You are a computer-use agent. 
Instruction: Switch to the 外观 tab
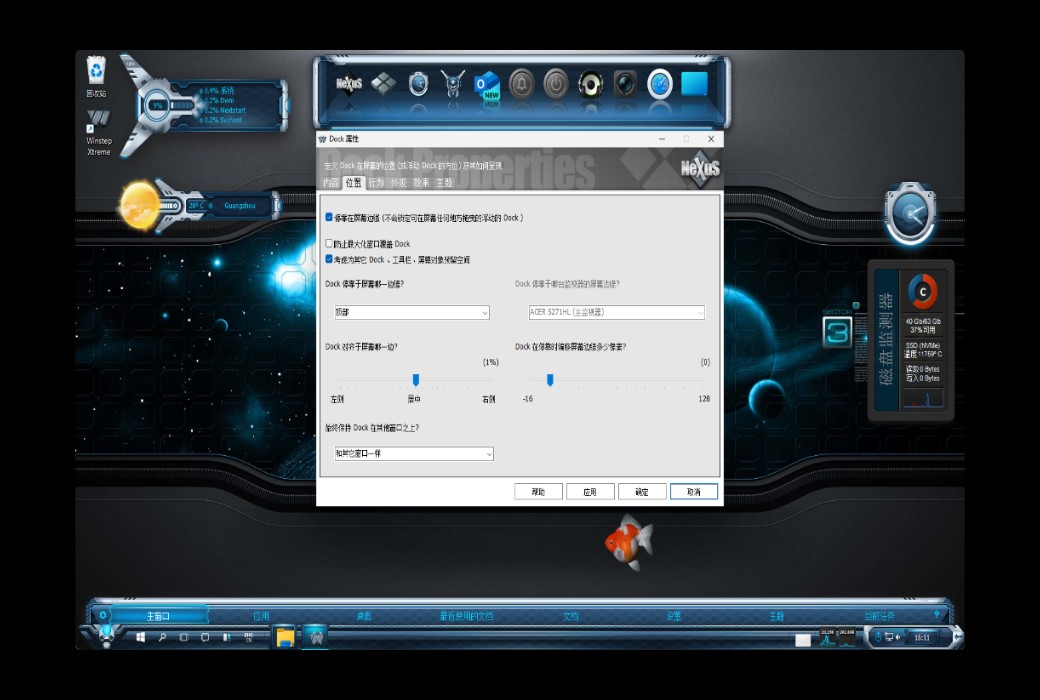pos(399,184)
